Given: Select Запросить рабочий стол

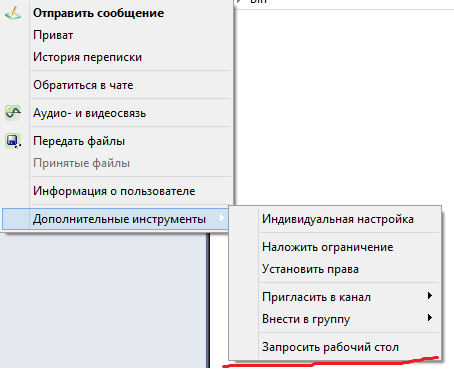Looking at the screenshot, I should click(x=335, y=347).
